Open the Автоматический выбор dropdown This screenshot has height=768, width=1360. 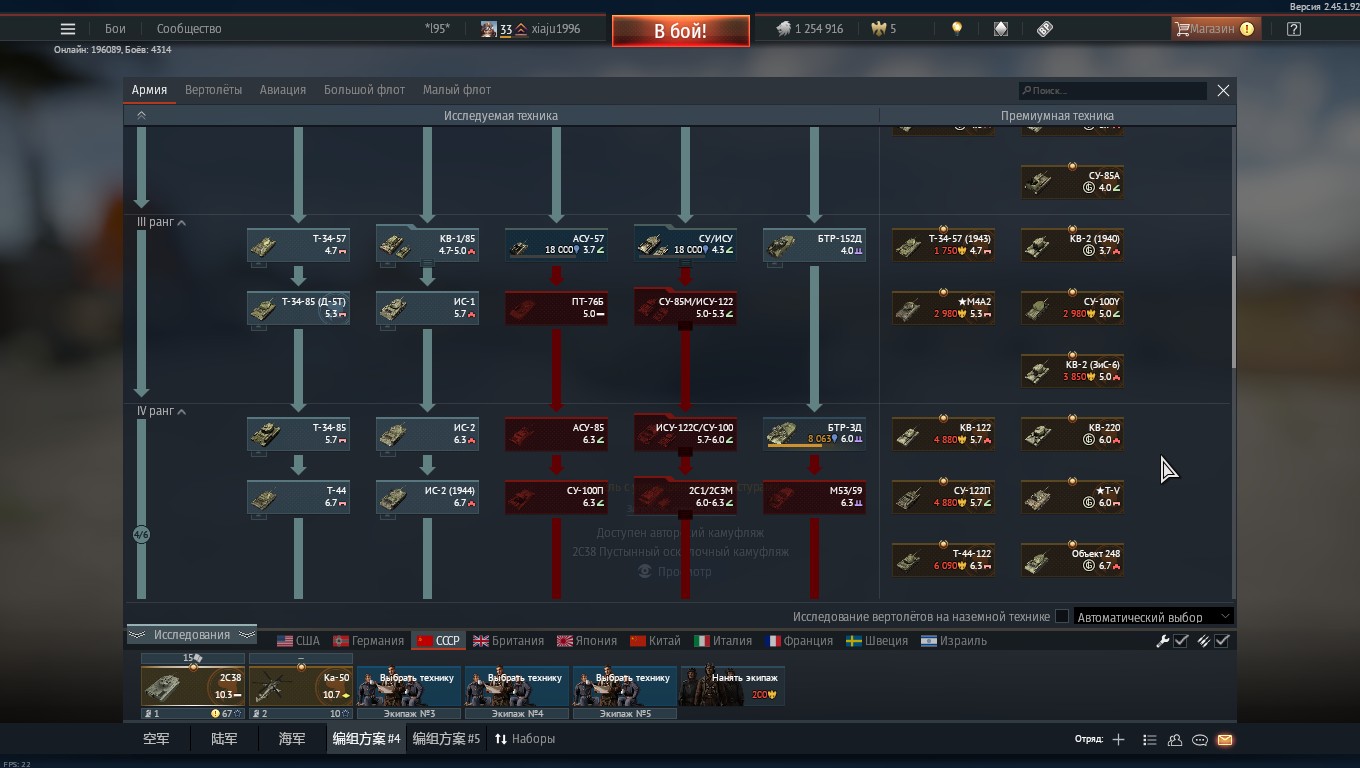1153,617
